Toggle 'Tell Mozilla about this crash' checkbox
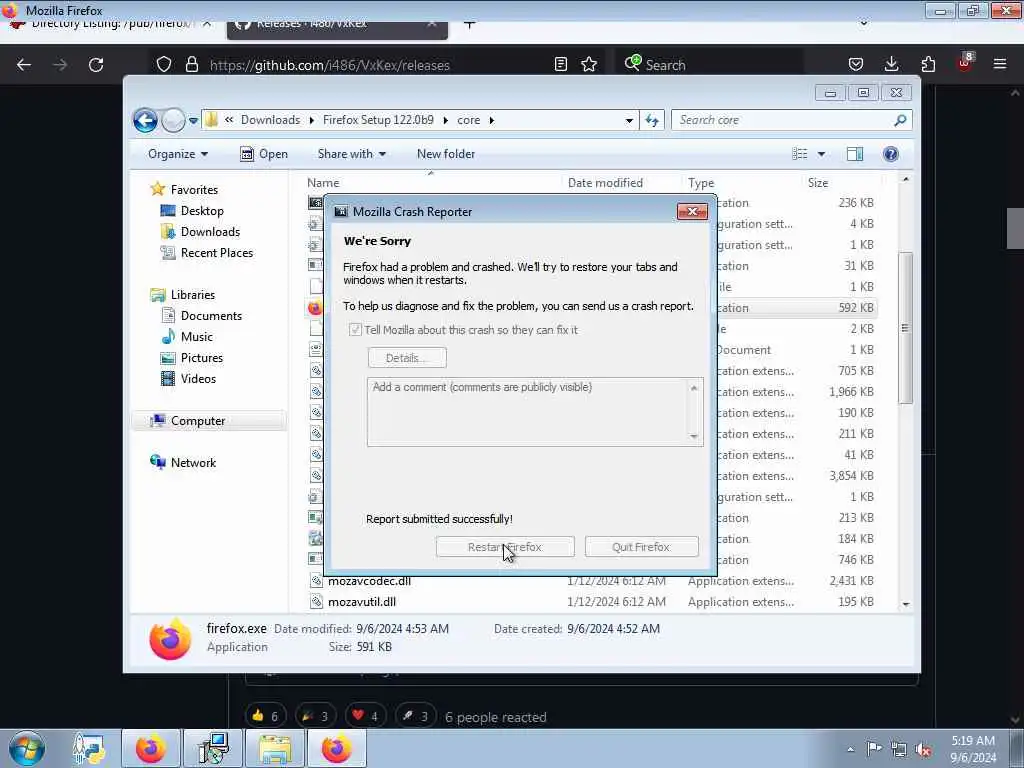Image resolution: width=1024 pixels, height=768 pixels. point(355,330)
